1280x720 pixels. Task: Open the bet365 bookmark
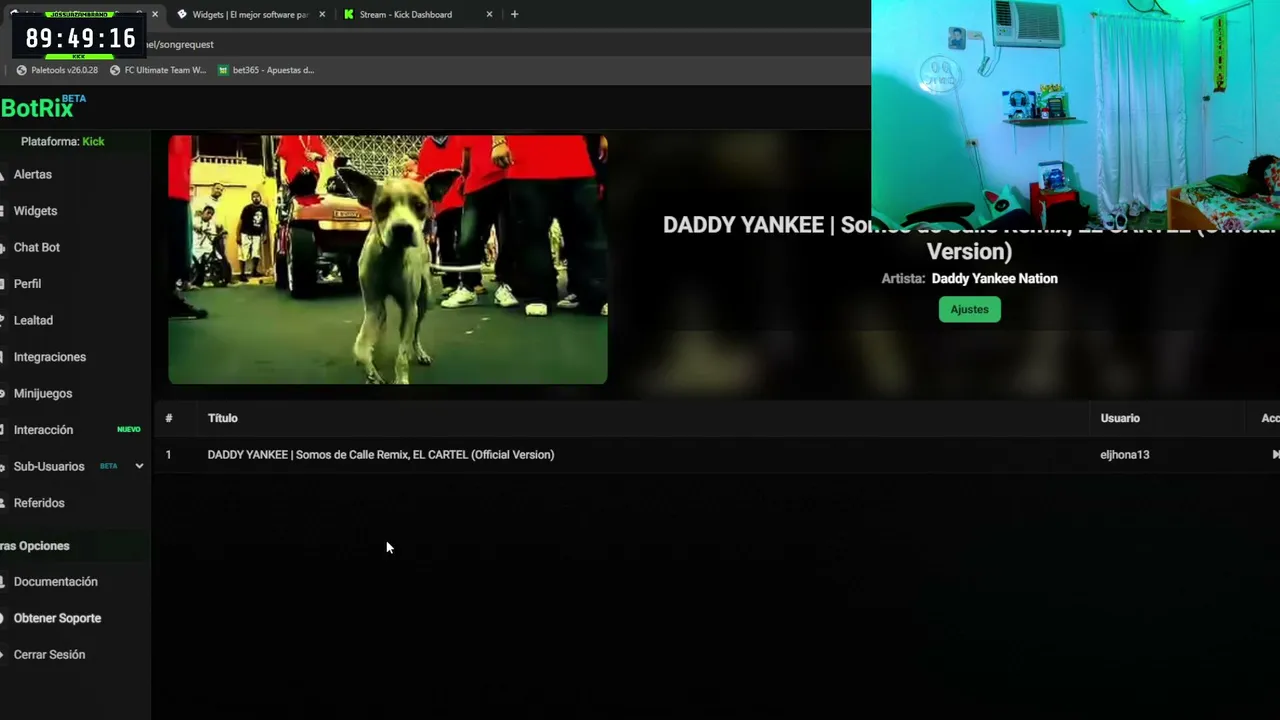[266, 70]
